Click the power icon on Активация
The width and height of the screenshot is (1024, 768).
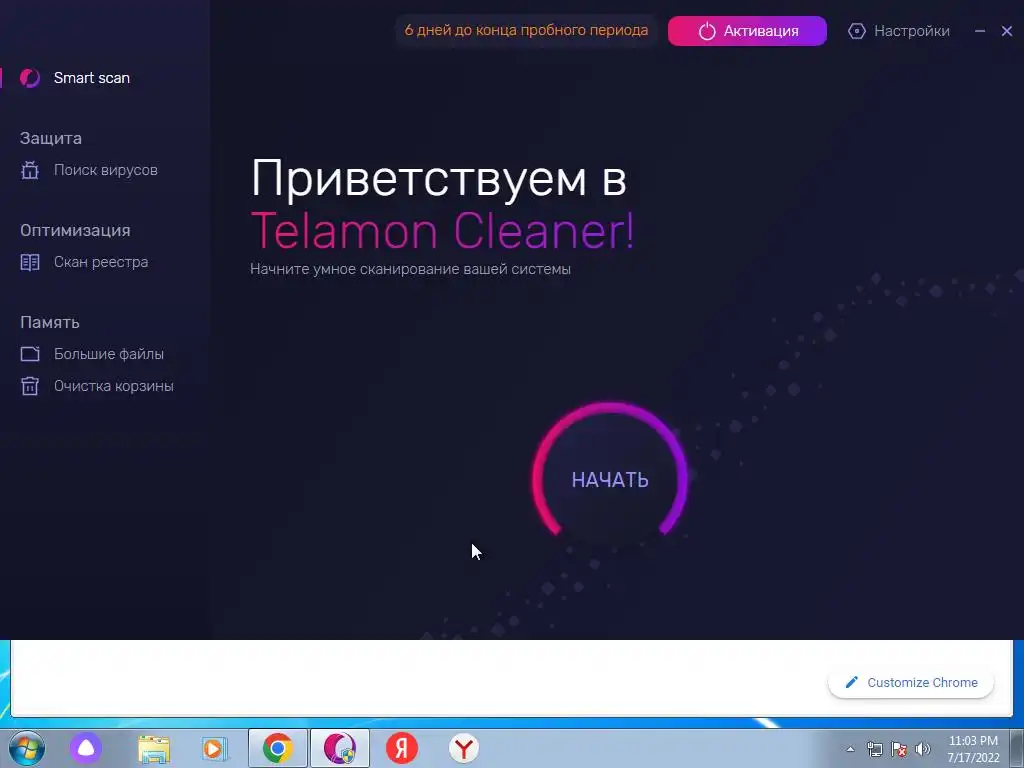click(x=707, y=31)
